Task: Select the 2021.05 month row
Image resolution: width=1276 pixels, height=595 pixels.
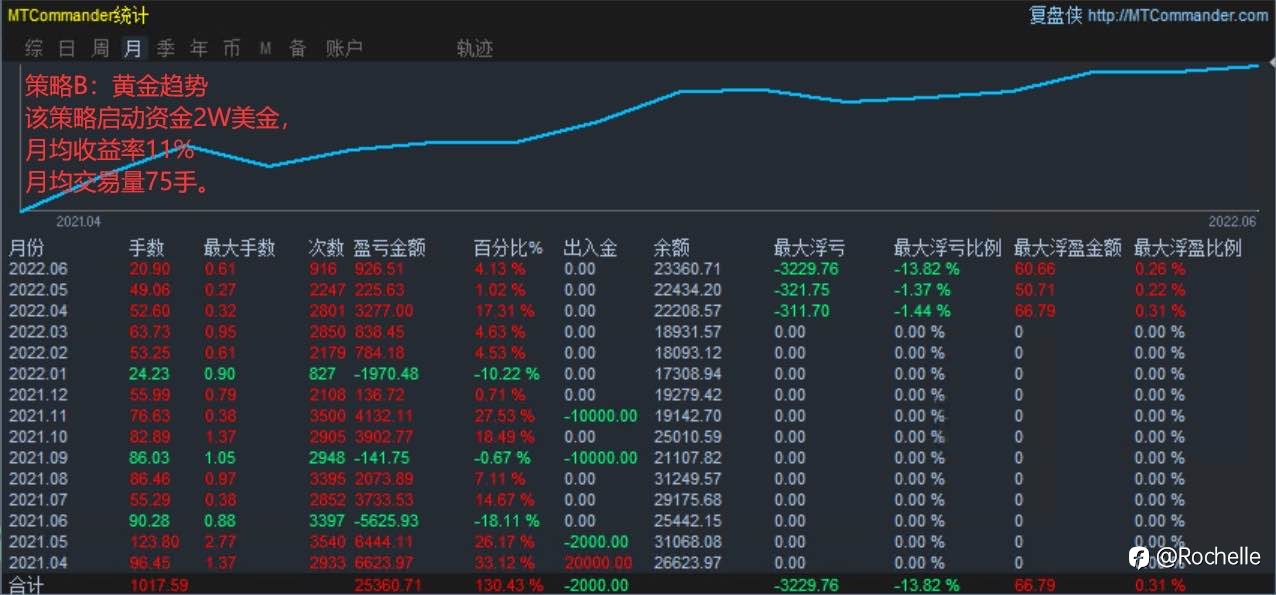Action: pyautogui.click(x=638, y=542)
